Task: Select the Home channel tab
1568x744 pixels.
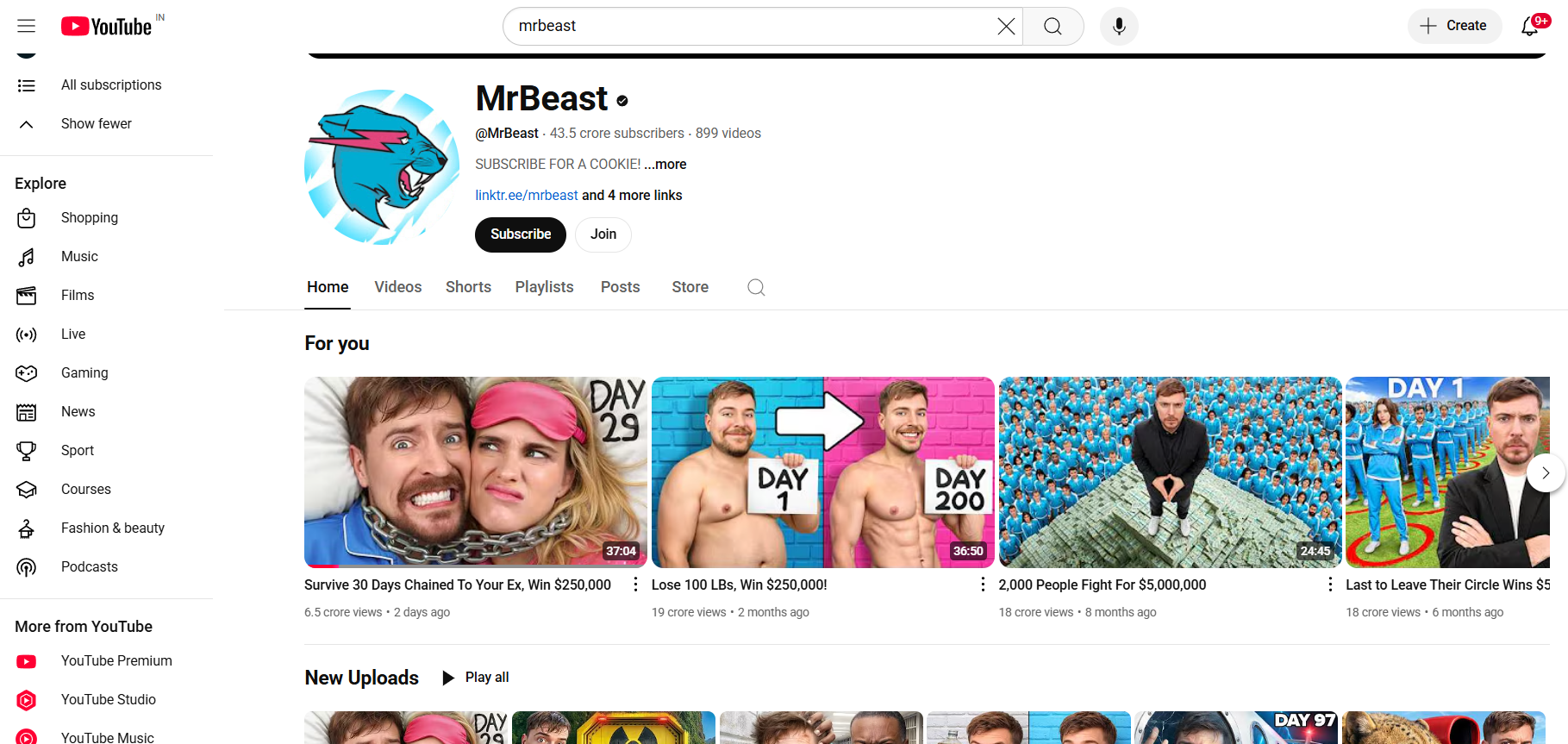Action: point(328,288)
